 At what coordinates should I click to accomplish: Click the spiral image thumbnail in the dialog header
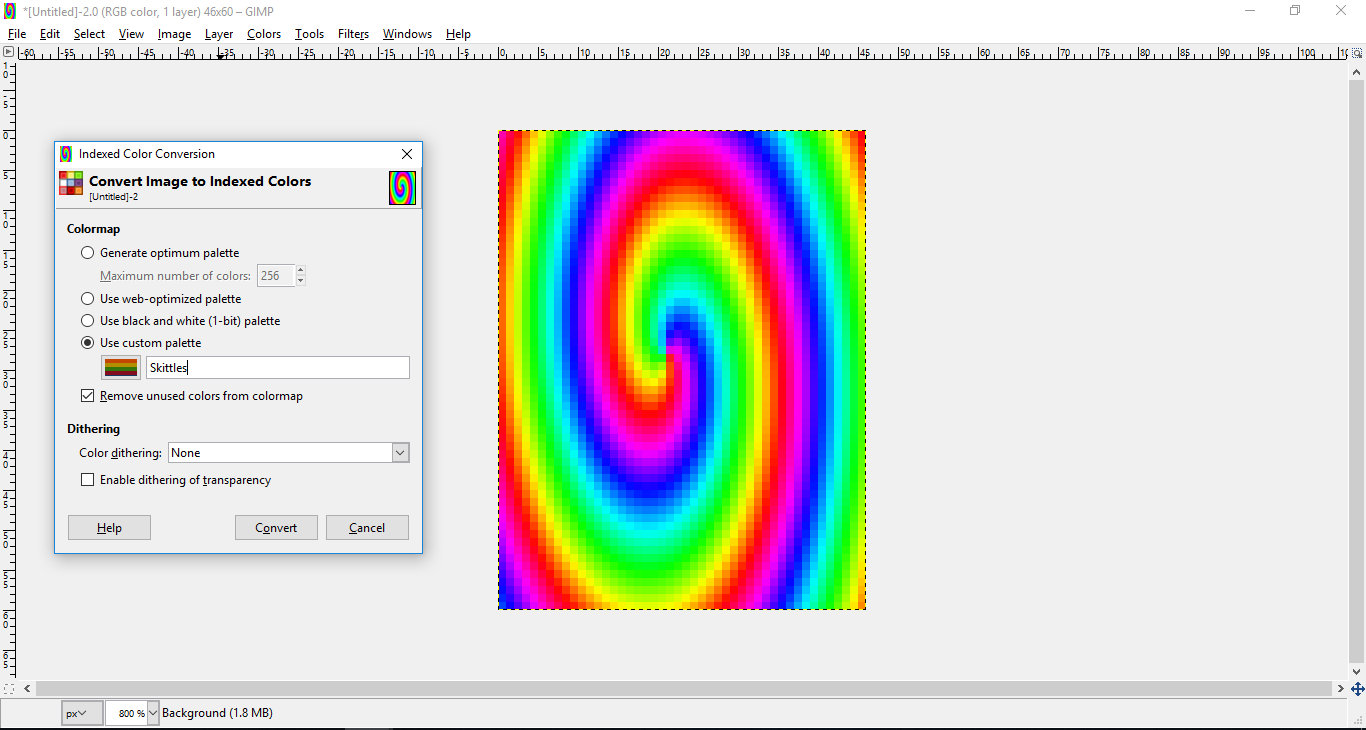[402, 188]
